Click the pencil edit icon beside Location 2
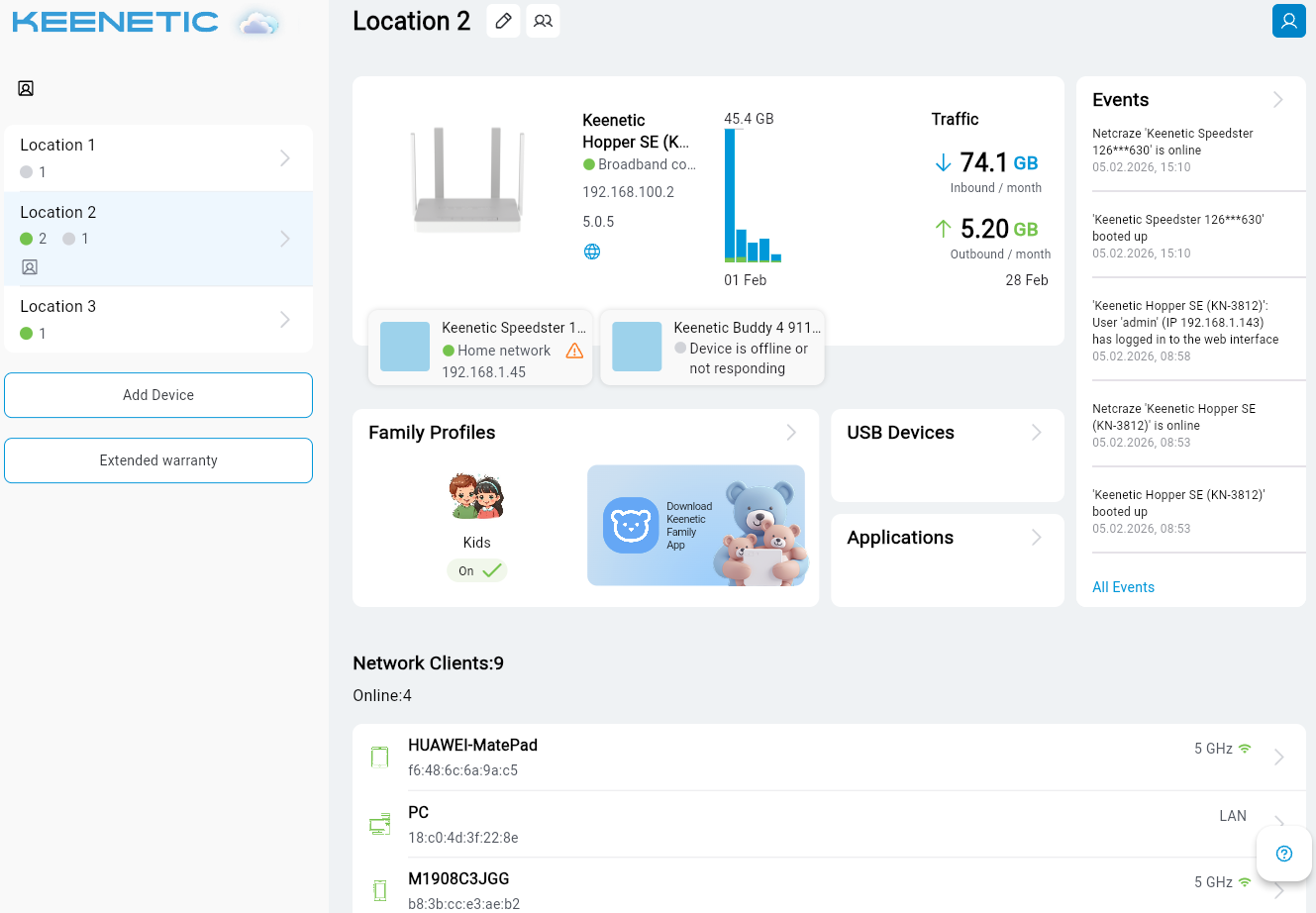This screenshot has height=913, width=1316. 503,21
